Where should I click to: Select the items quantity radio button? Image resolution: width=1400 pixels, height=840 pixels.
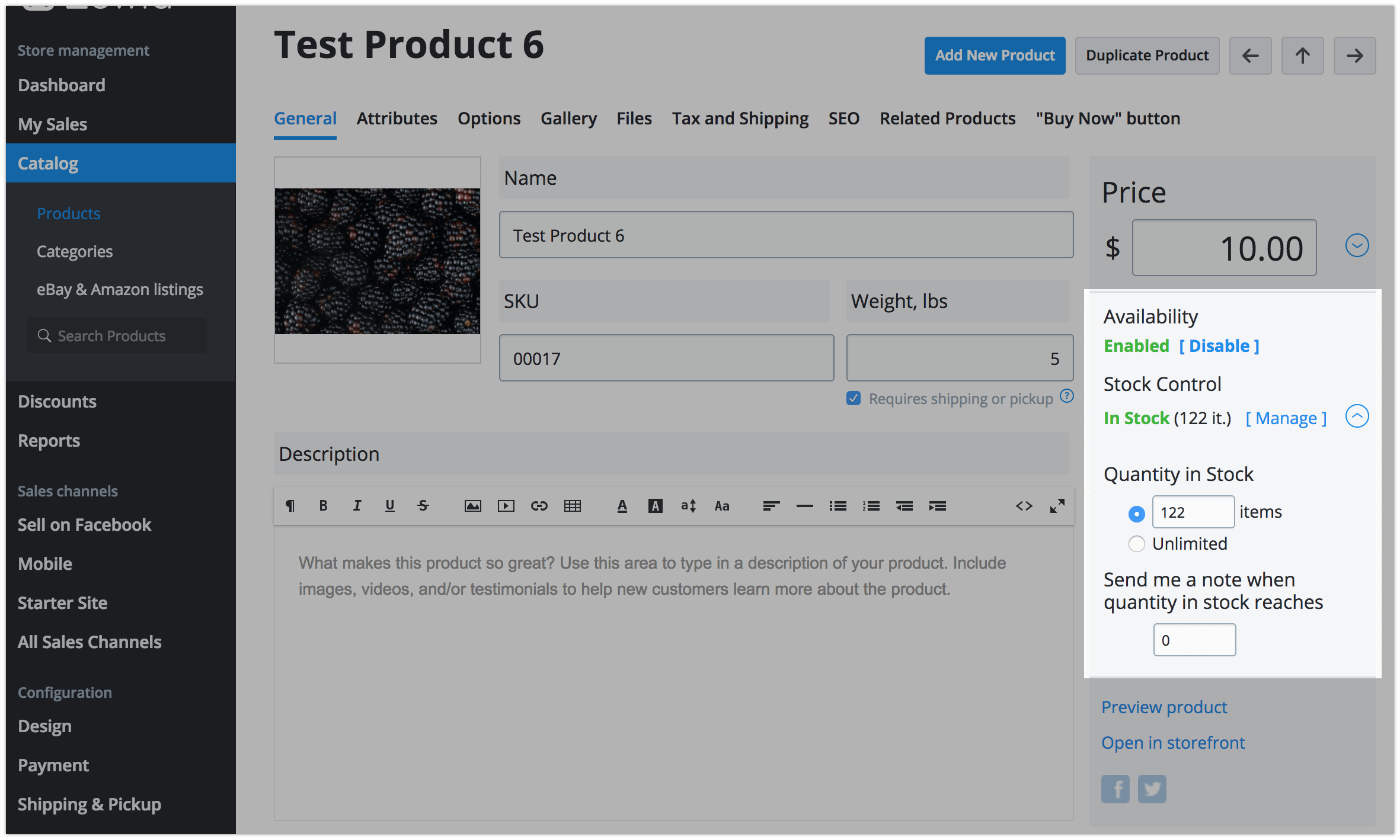1136,513
